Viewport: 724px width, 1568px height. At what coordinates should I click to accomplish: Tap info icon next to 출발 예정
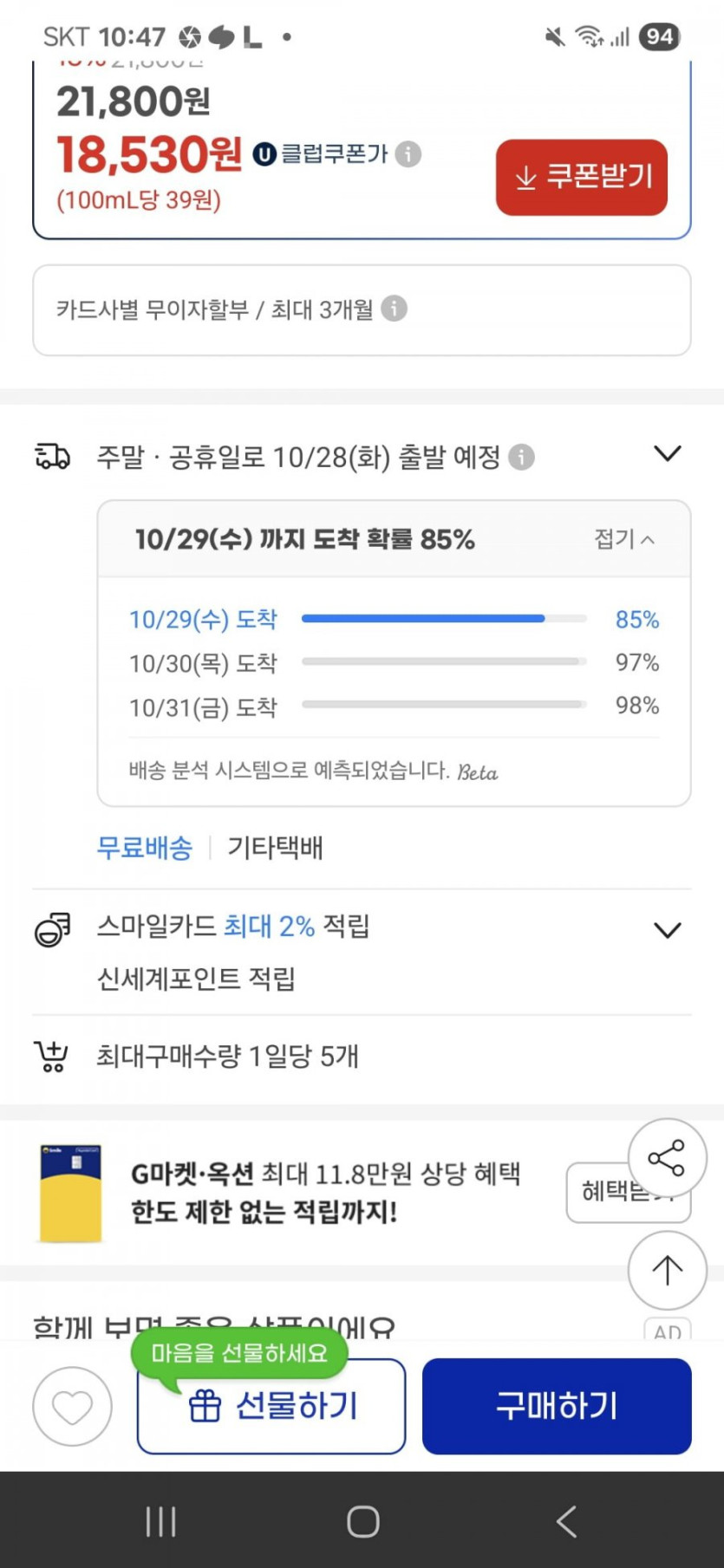pos(521,457)
